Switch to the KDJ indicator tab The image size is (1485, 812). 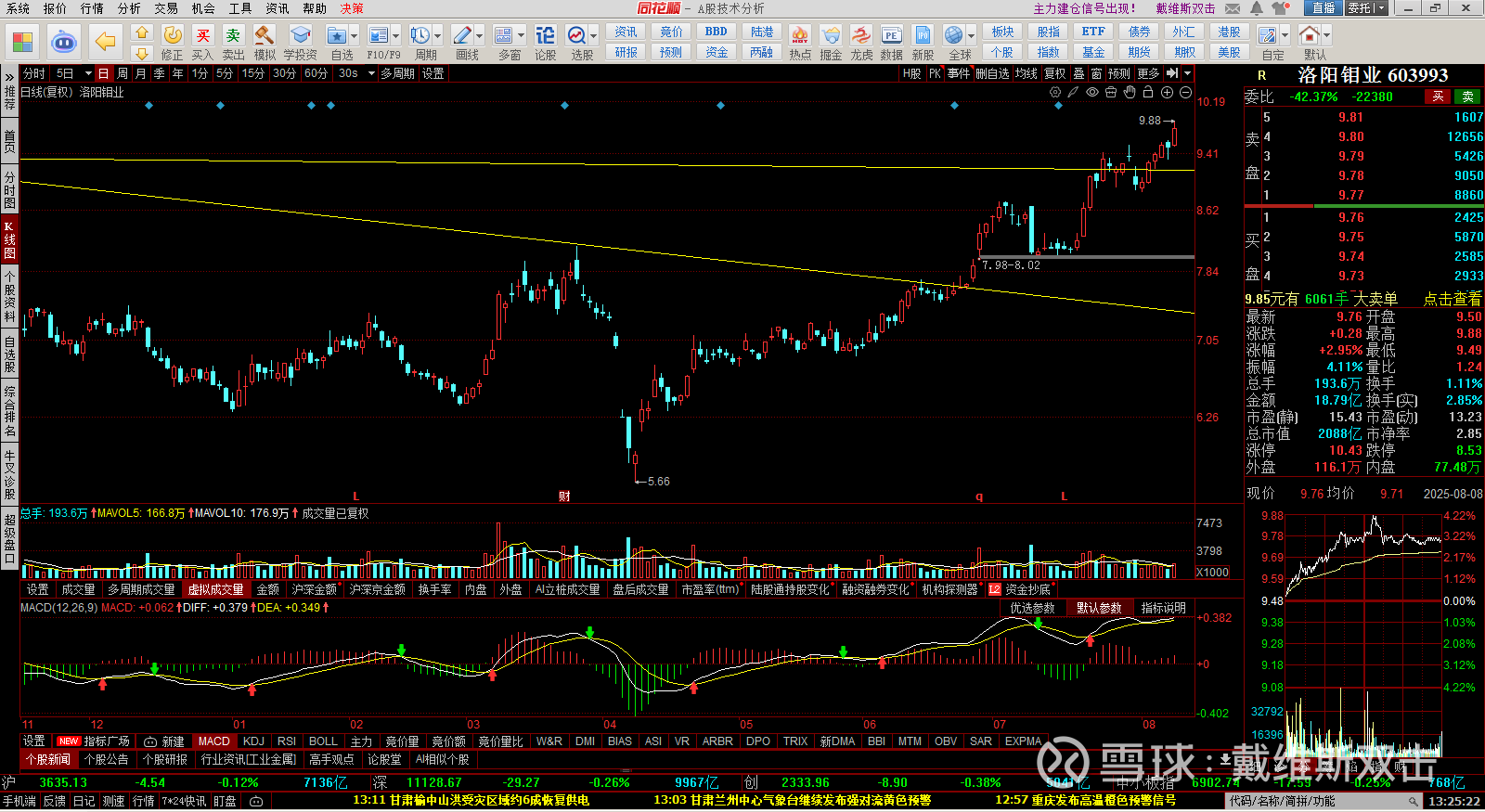(x=253, y=741)
